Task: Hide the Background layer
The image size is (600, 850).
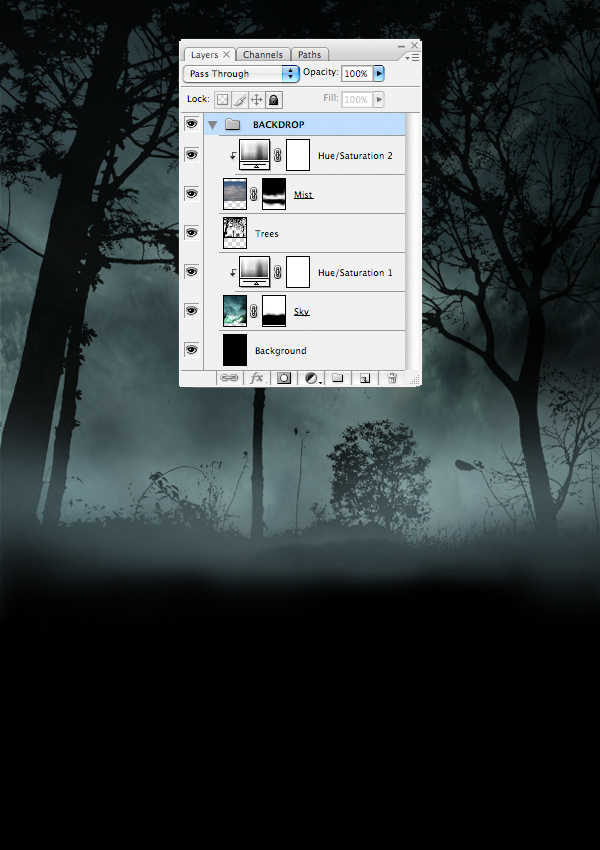Action: pyautogui.click(x=191, y=350)
